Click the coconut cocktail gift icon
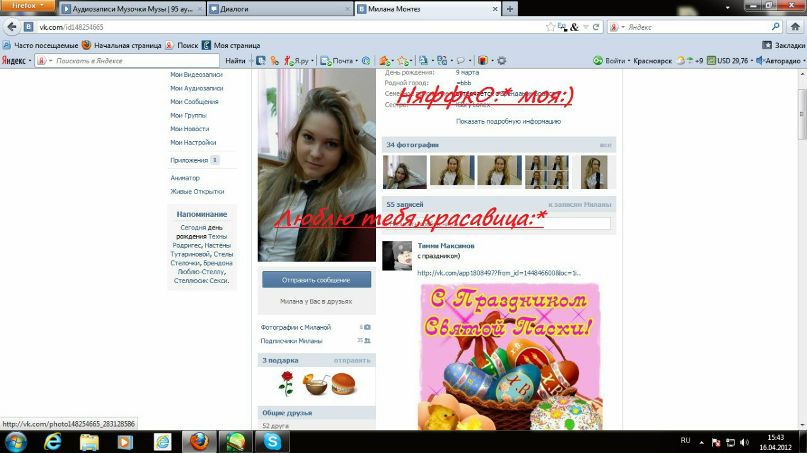The width and height of the screenshot is (807, 453). [315, 384]
